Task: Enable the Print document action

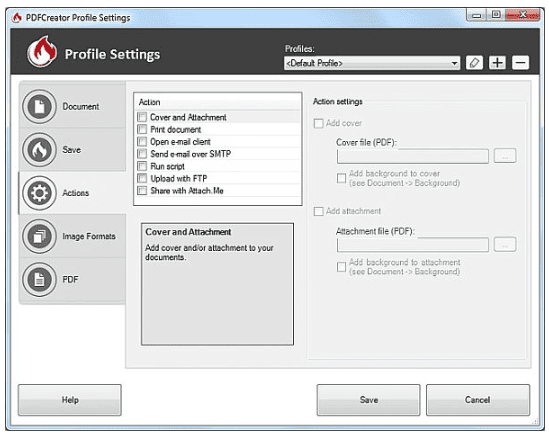Action: pyautogui.click(x=142, y=129)
